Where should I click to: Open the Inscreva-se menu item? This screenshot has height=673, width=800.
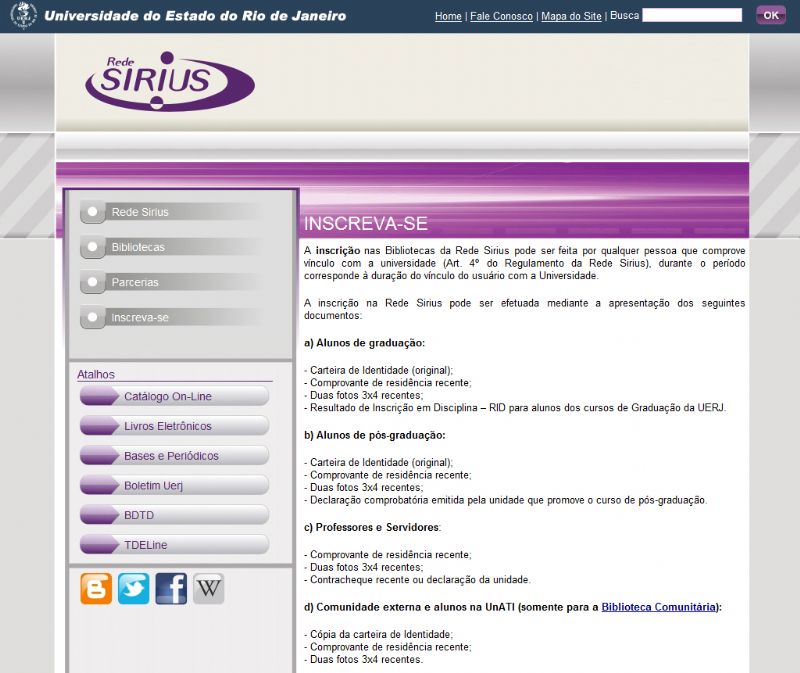click(171, 317)
